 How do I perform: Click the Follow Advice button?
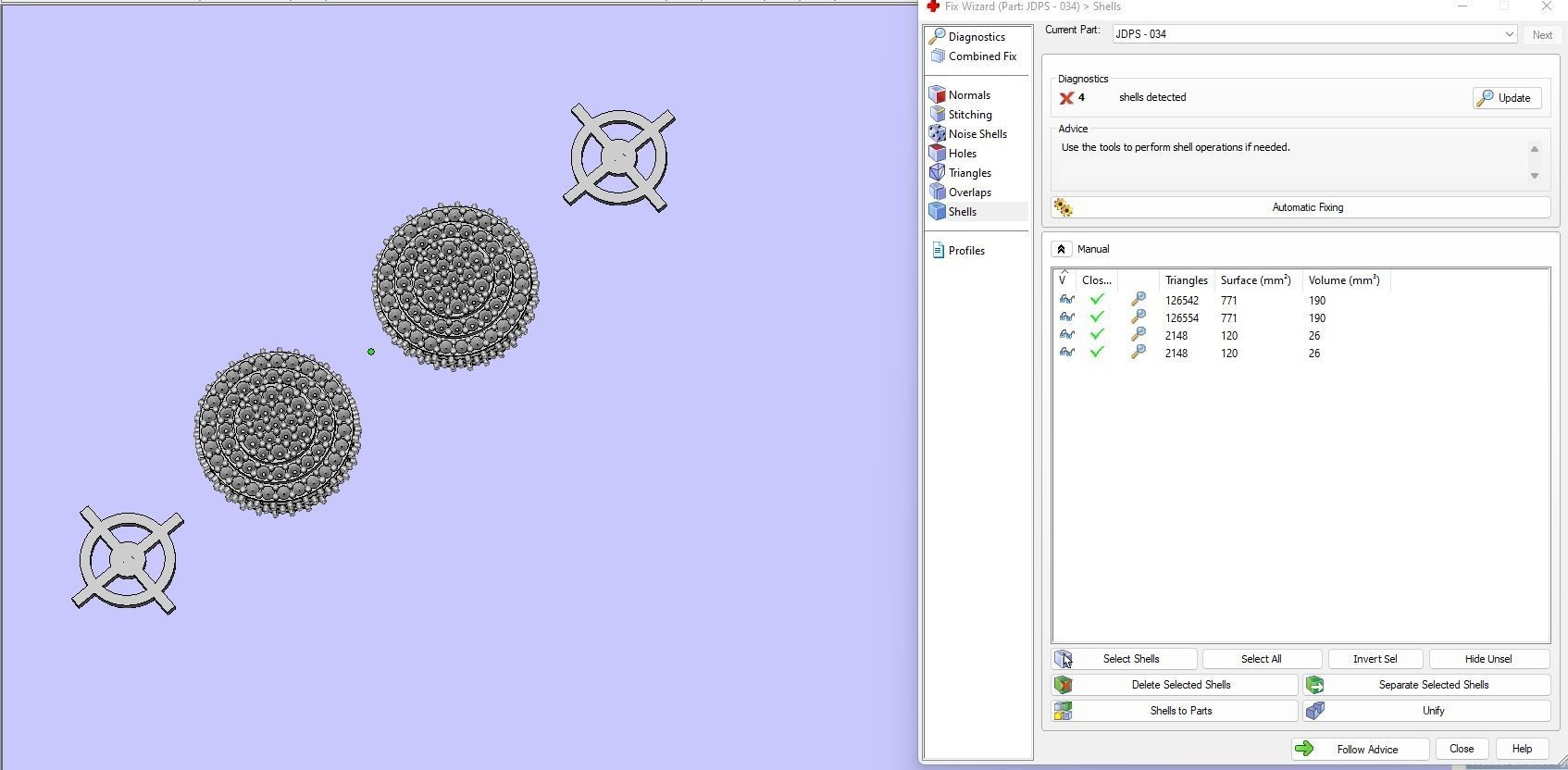click(x=1360, y=749)
